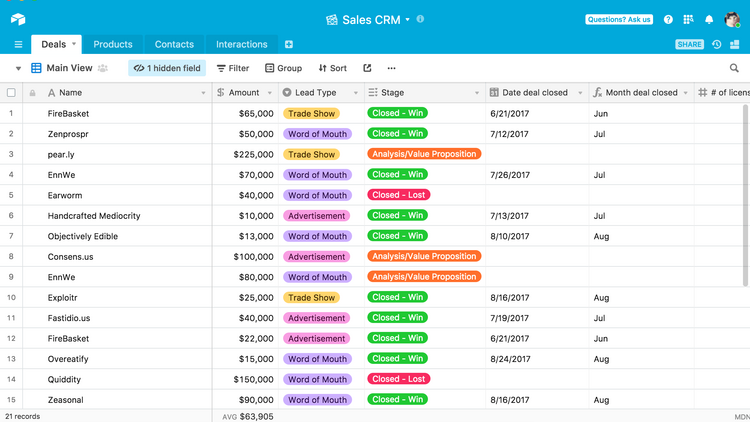Click the Closed - Lost tag for Earworm
This screenshot has width=750, height=422.
tap(399, 195)
